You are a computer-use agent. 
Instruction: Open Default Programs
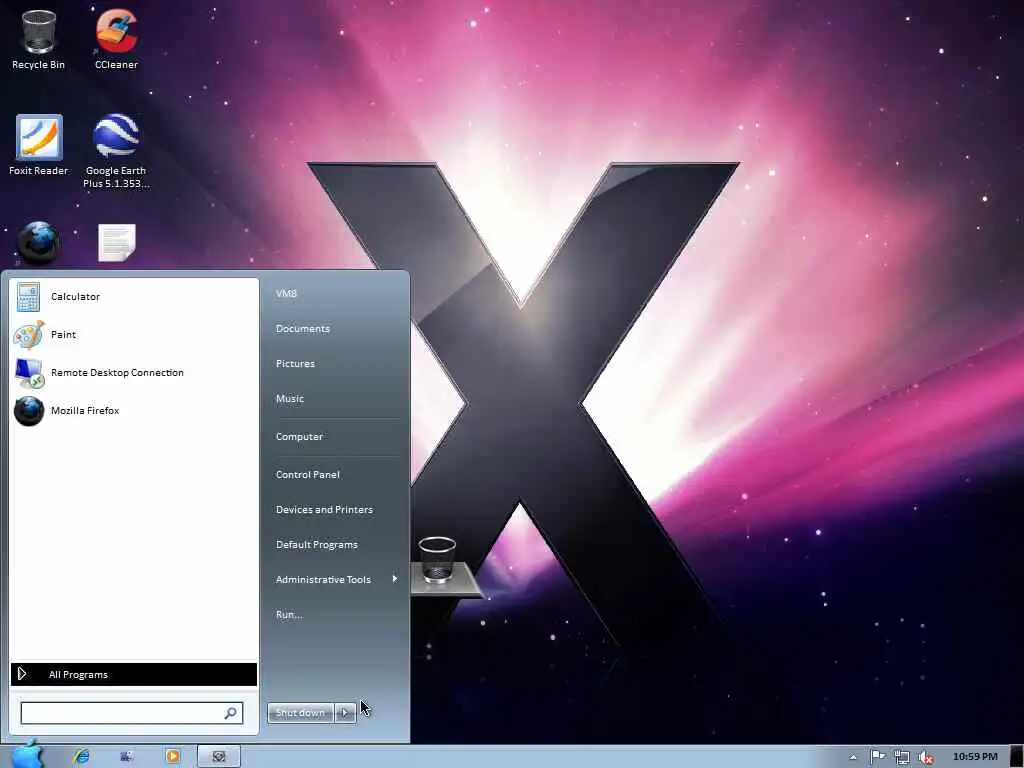pos(317,545)
